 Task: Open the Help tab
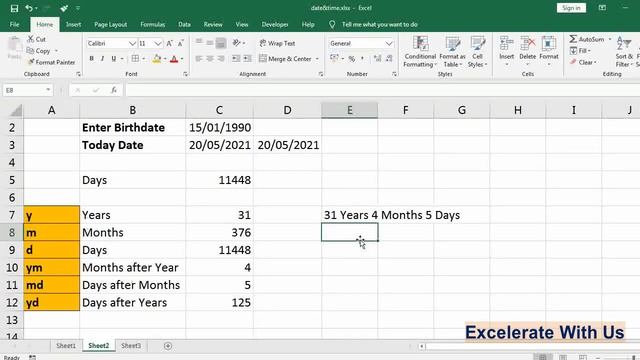click(308, 24)
